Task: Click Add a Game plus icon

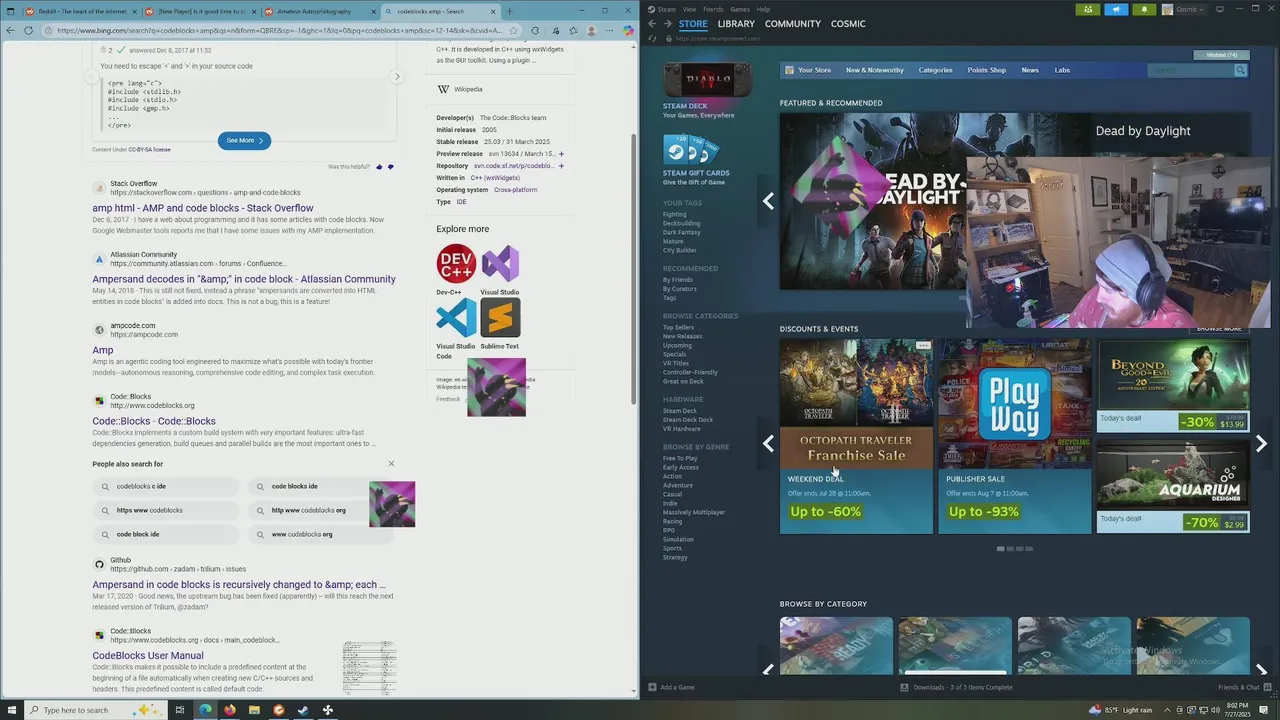Action: click(x=652, y=687)
